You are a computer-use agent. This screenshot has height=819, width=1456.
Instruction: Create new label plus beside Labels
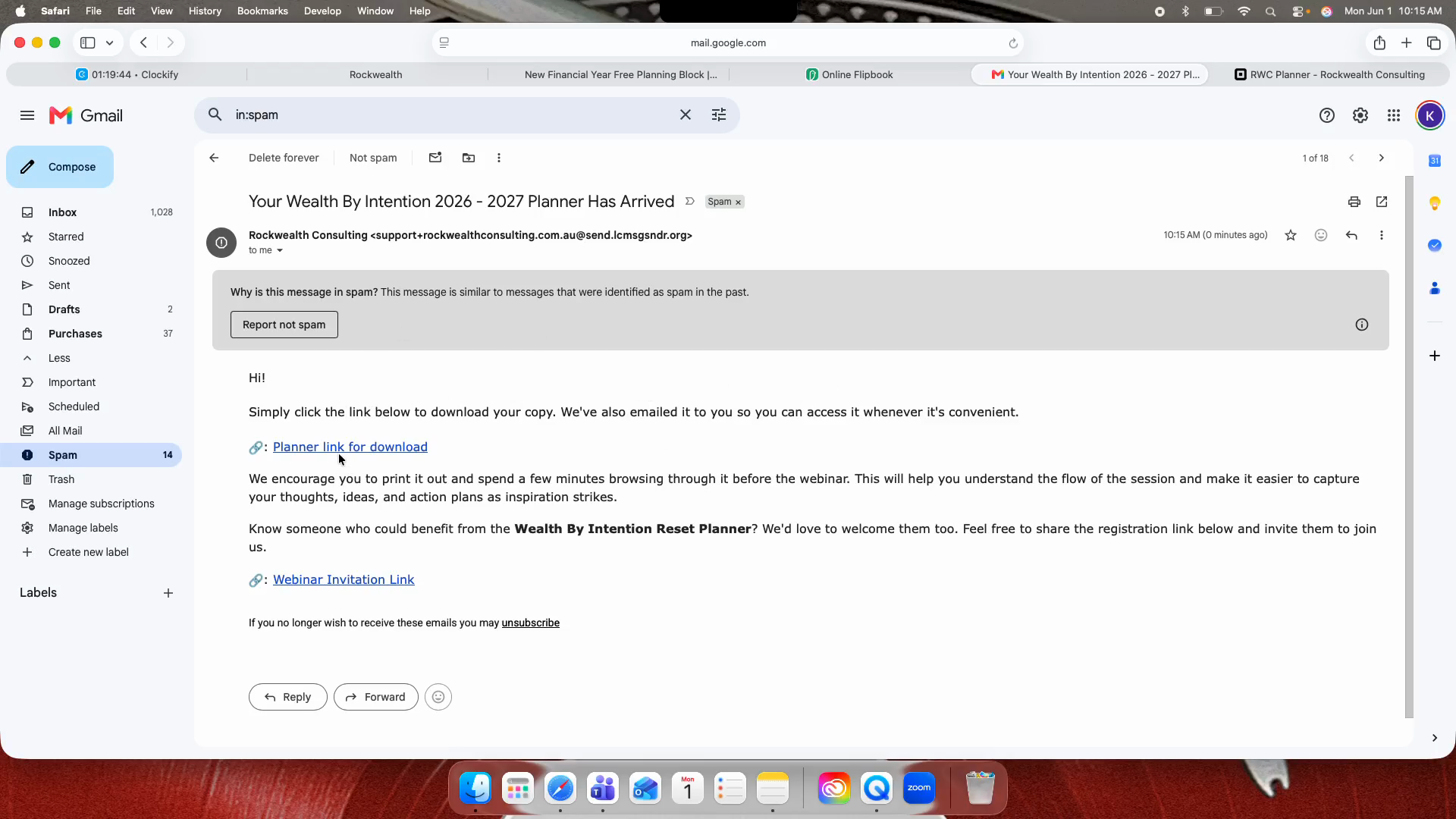point(168,593)
